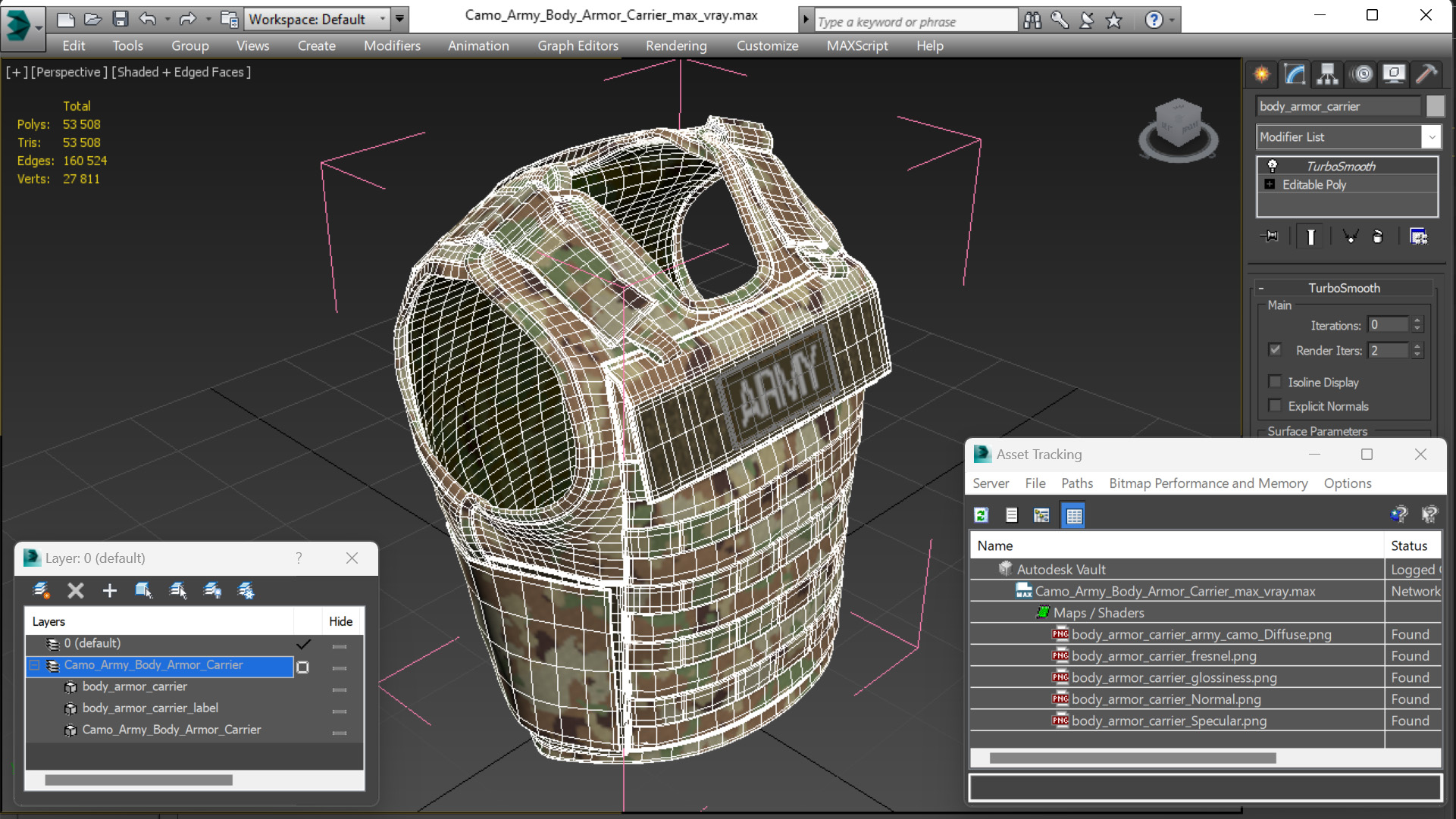Viewport: 1456px width, 819px height.
Task: Toggle the Render Iters checkbox
Action: point(1275,349)
